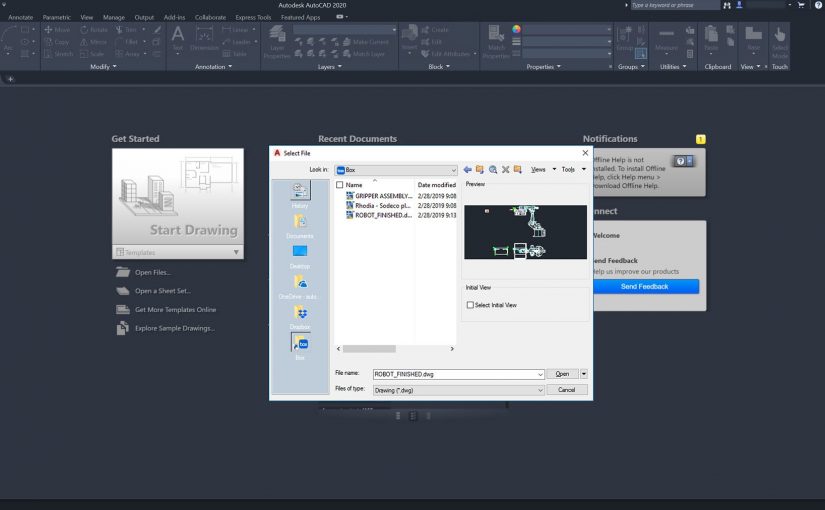Go back with the blue arrow in Select File dialog
Image resolution: width=825 pixels, height=510 pixels.
(467, 169)
